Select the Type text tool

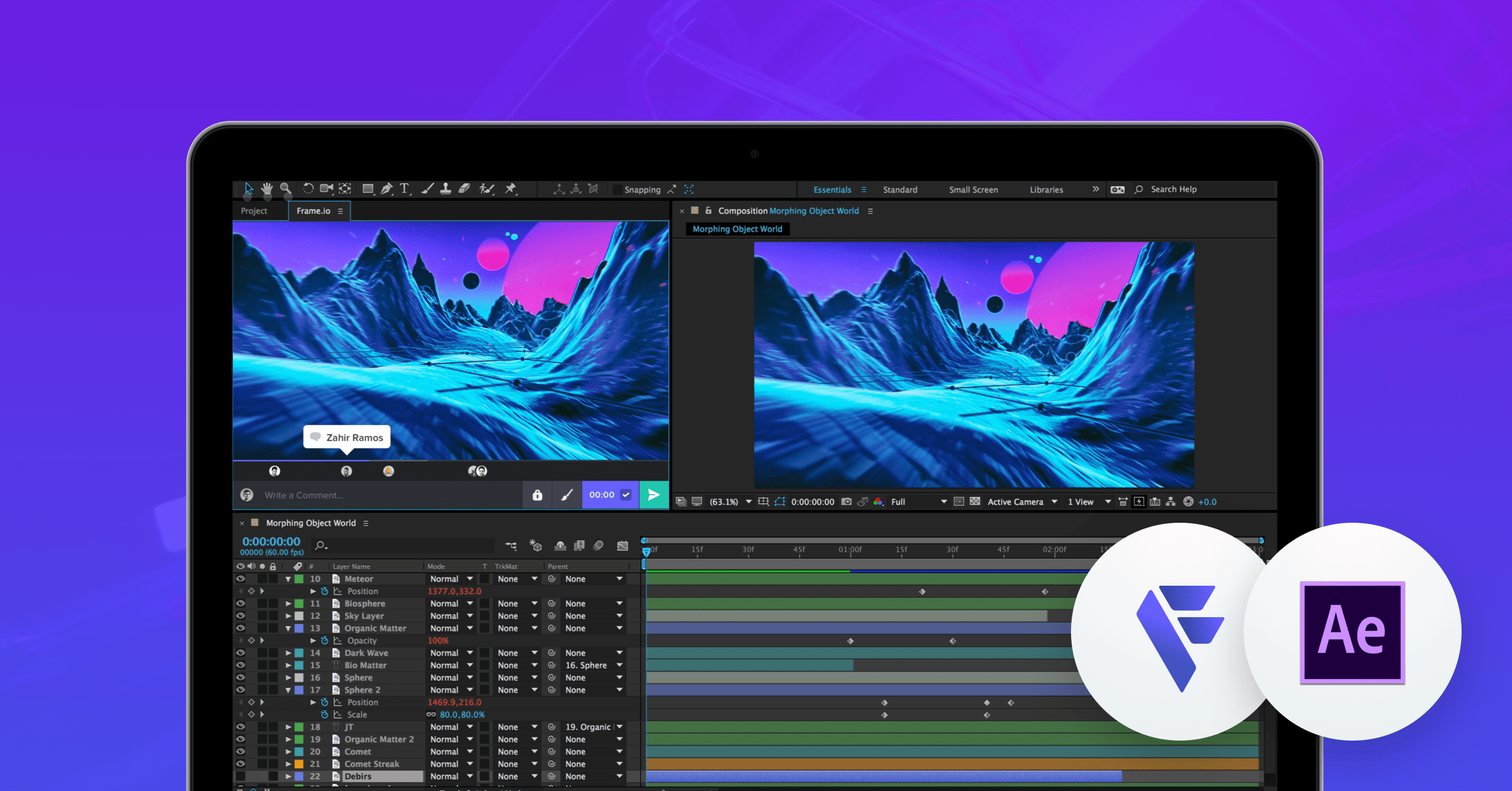(x=404, y=189)
